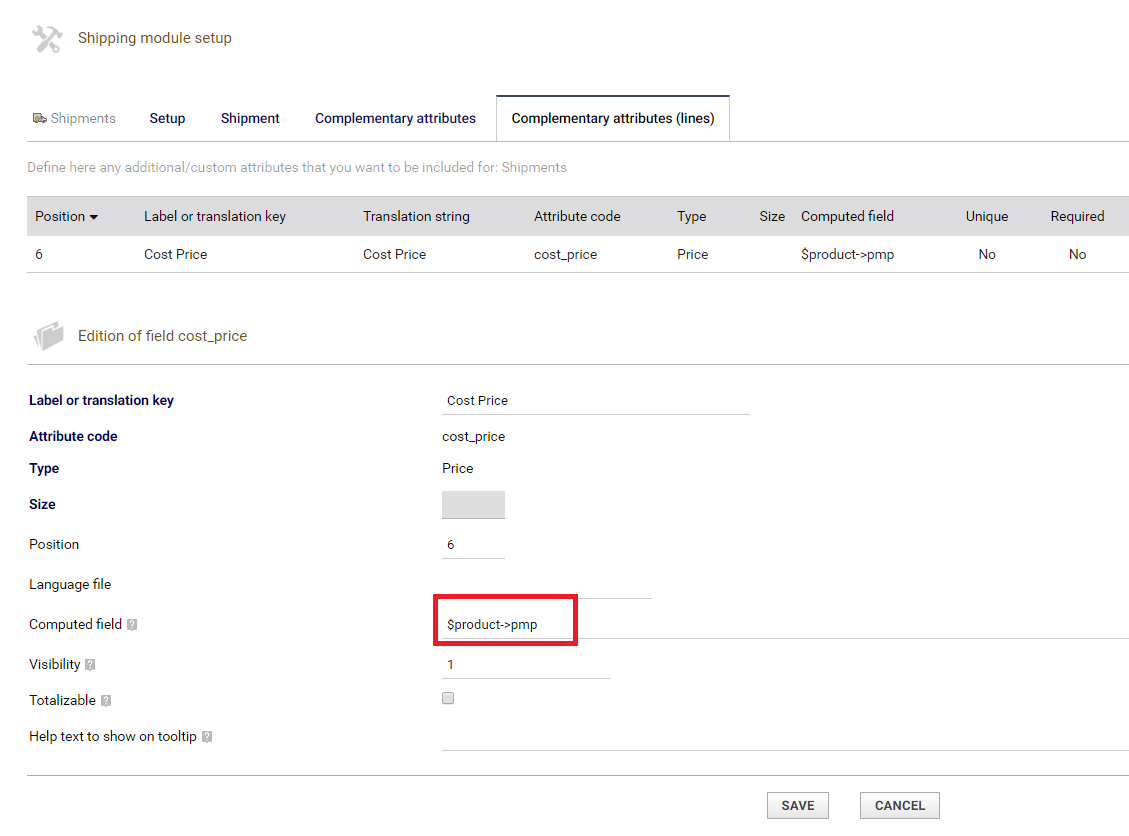Open the tooltip help text info icon

click(207, 737)
